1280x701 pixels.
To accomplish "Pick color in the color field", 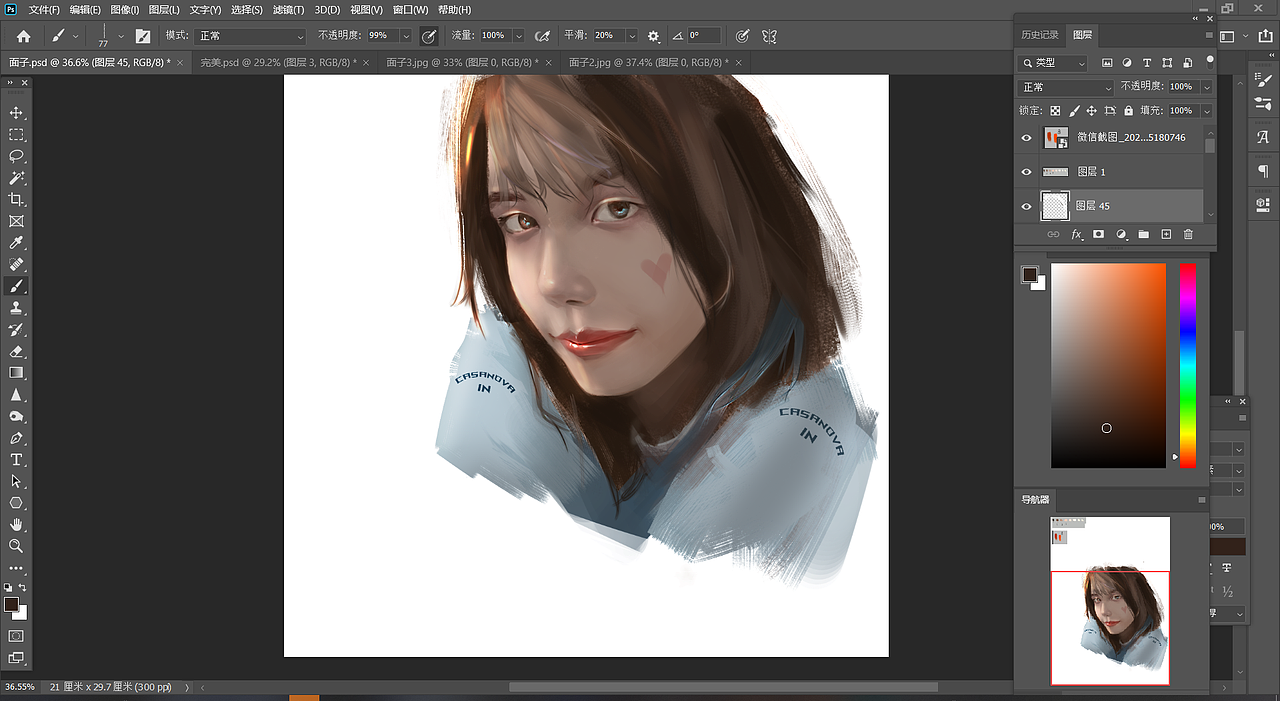I will coord(1108,365).
